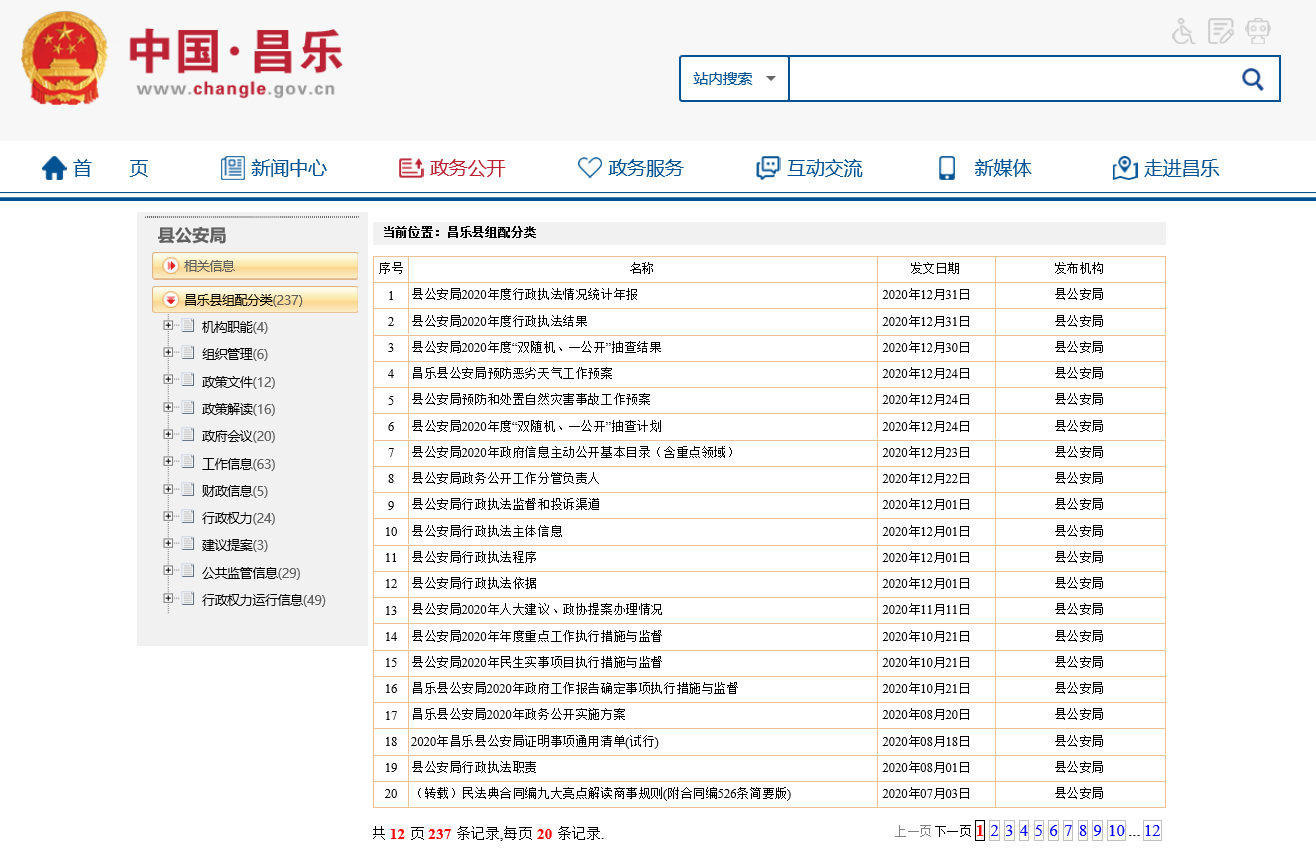The width and height of the screenshot is (1316, 849).
Task: Go to page 12 in pagination
Action: (1152, 831)
